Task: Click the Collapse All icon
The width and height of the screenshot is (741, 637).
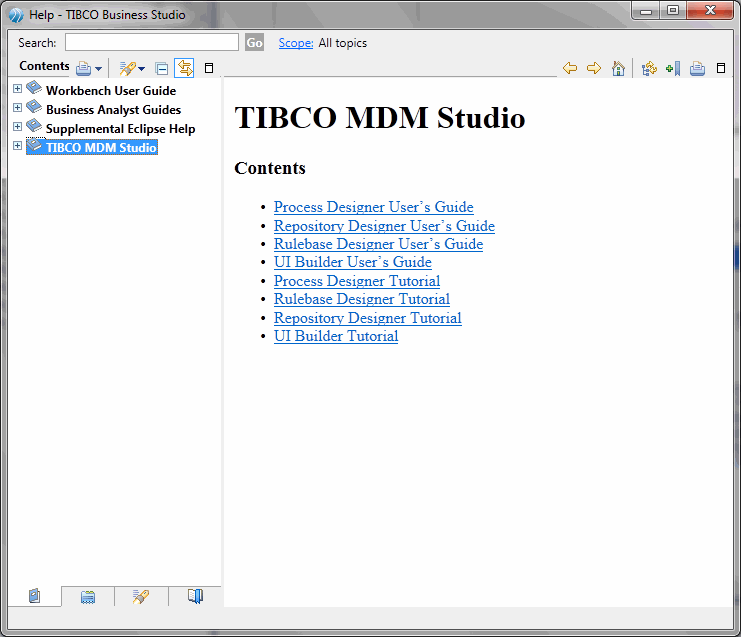Action: [x=162, y=69]
